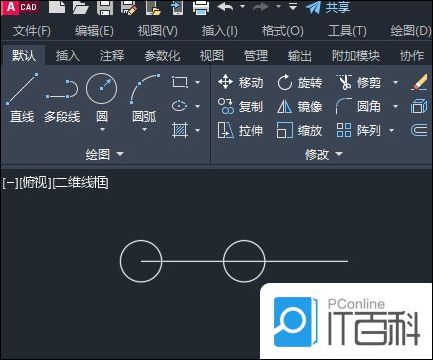Open the [俯视] view control
Image resolution: width=433 pixels, height=360 pixels.
pos(36,183)
